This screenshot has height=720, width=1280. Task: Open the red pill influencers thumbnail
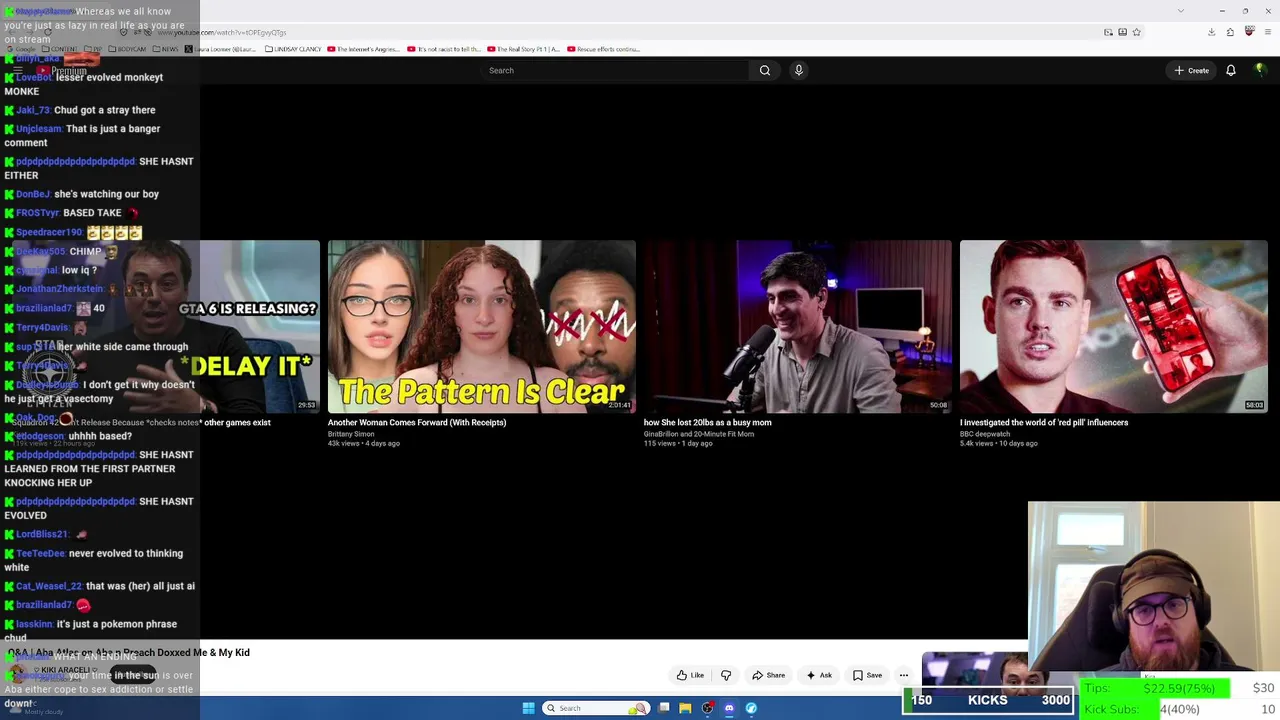point(1114,326)
